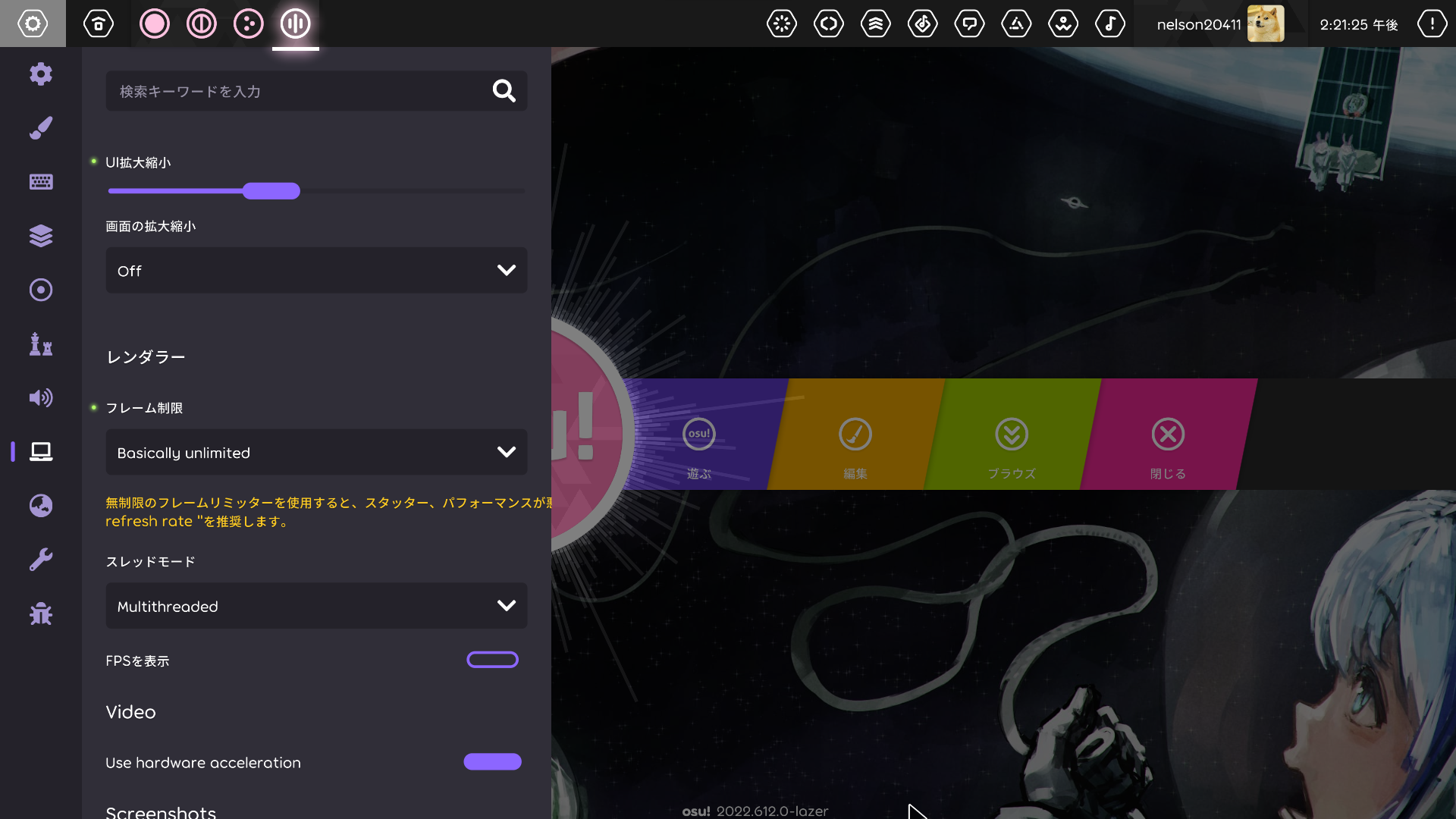The height and width of the screenshot is (819, 1456).
Task: Open the Debug bug settings section
Action: pyautogui.click(x=41, y=613)
